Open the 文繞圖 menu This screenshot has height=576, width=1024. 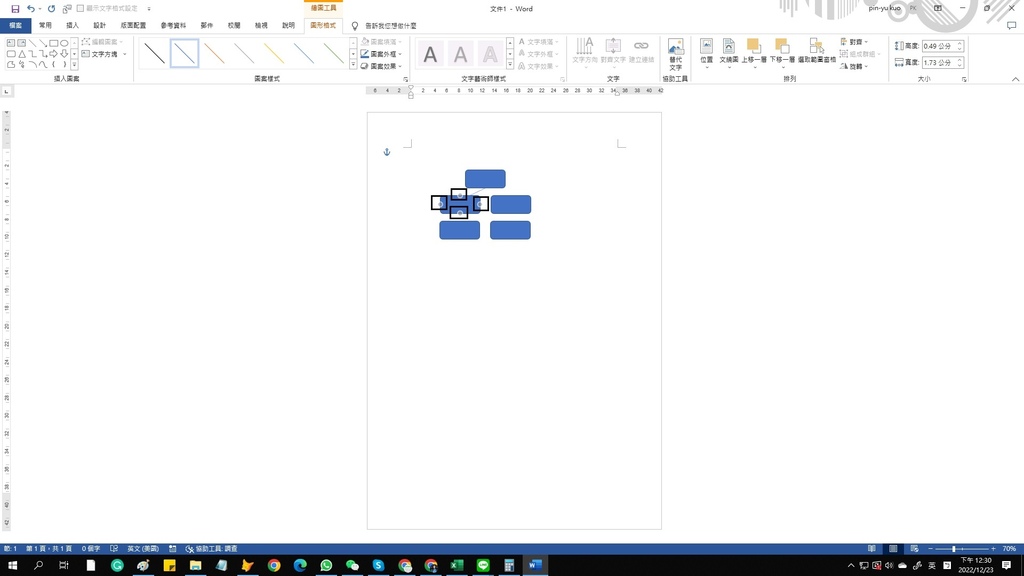729,54
